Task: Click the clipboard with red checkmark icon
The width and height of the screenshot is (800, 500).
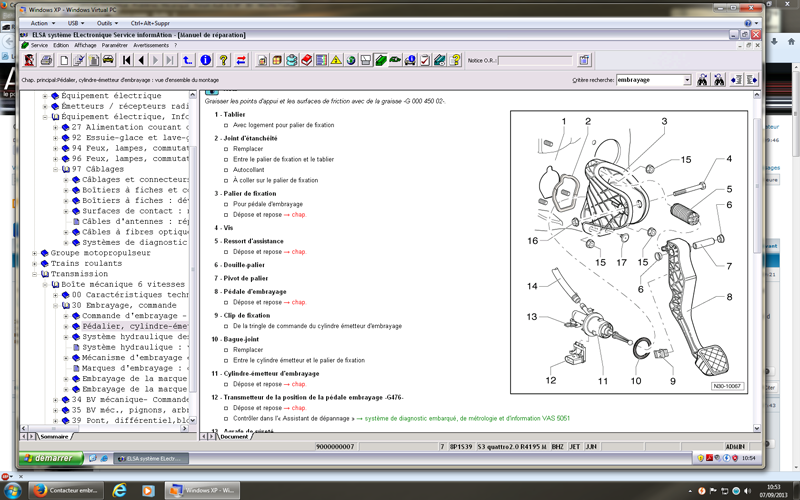Action: click(425, 60)
